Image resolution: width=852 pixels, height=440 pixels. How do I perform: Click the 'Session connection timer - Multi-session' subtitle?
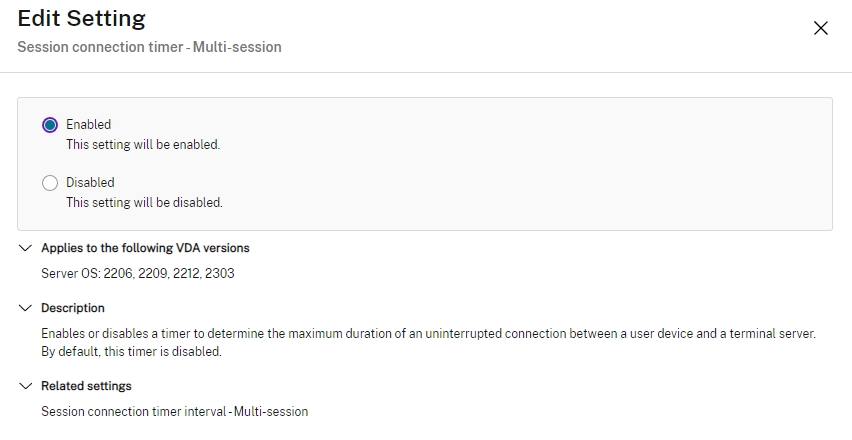click(x=149, y=47)
